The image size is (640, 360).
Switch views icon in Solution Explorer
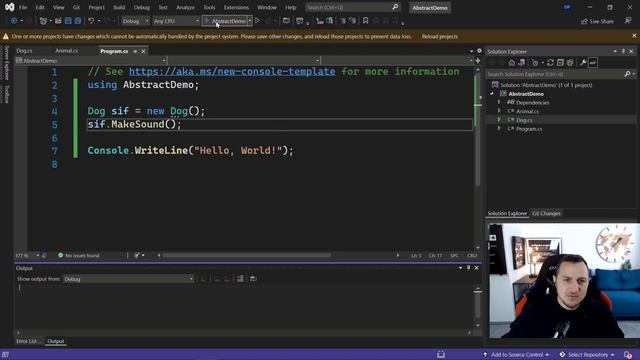[x=522, y=62]
